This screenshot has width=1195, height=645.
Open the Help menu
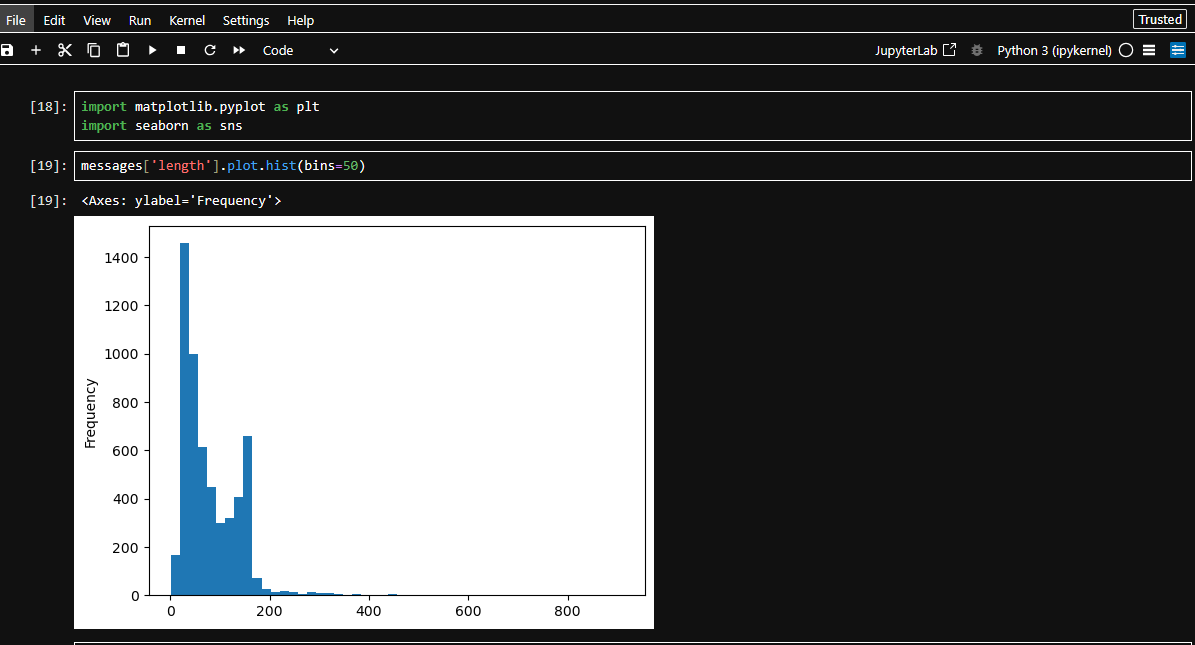coord(300,21)
